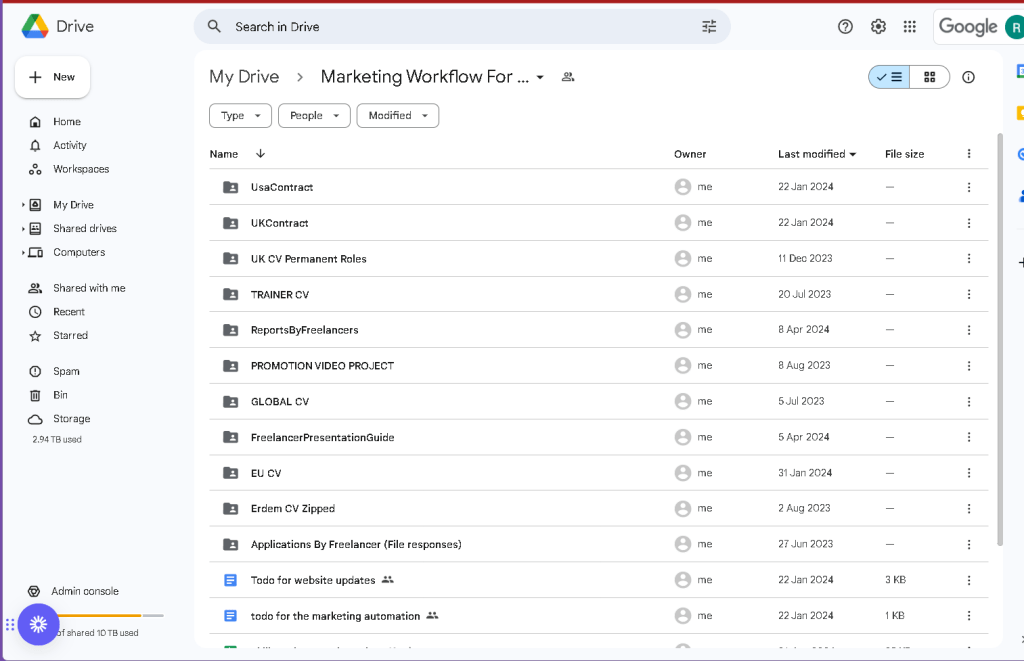The height and width of the screenshot is (661, 1024).
Task: Open more options for UsaContract row
Action: [968, 187]
